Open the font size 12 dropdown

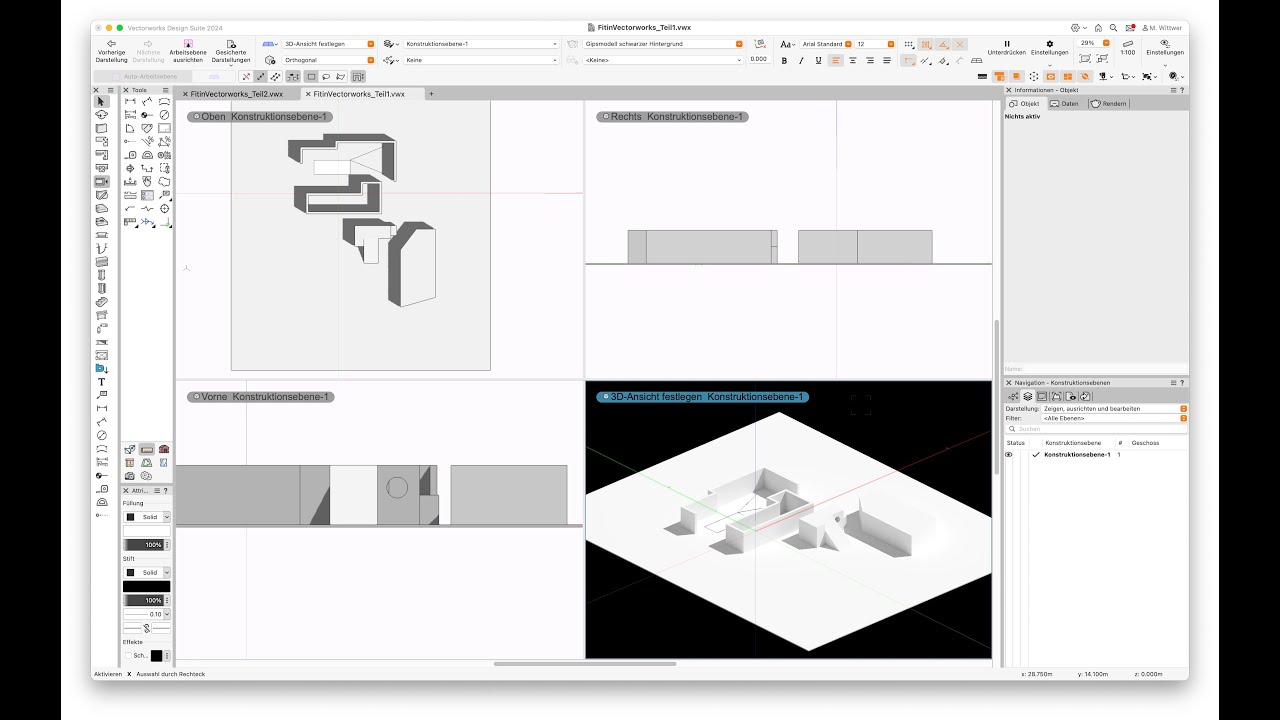click(875, 44)
